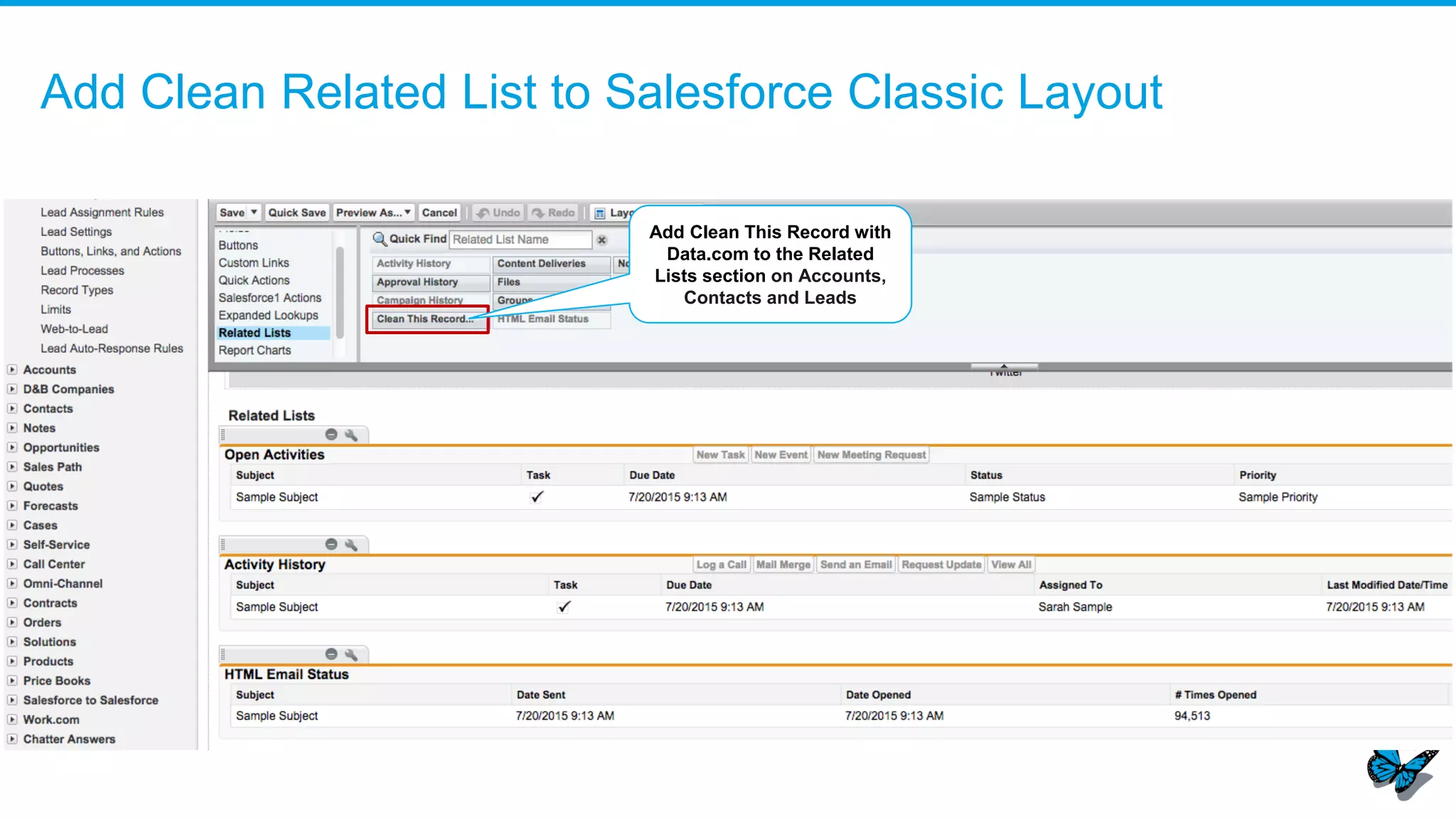Select Report Charts palette category
Viewport: 1456px width, 819px height.
coord(255,350)
